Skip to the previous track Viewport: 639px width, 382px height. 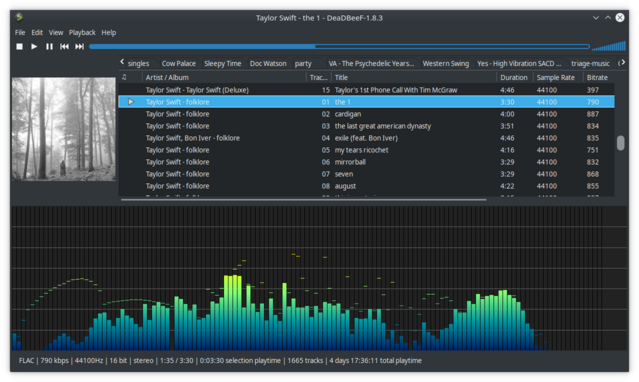[64, 46]
